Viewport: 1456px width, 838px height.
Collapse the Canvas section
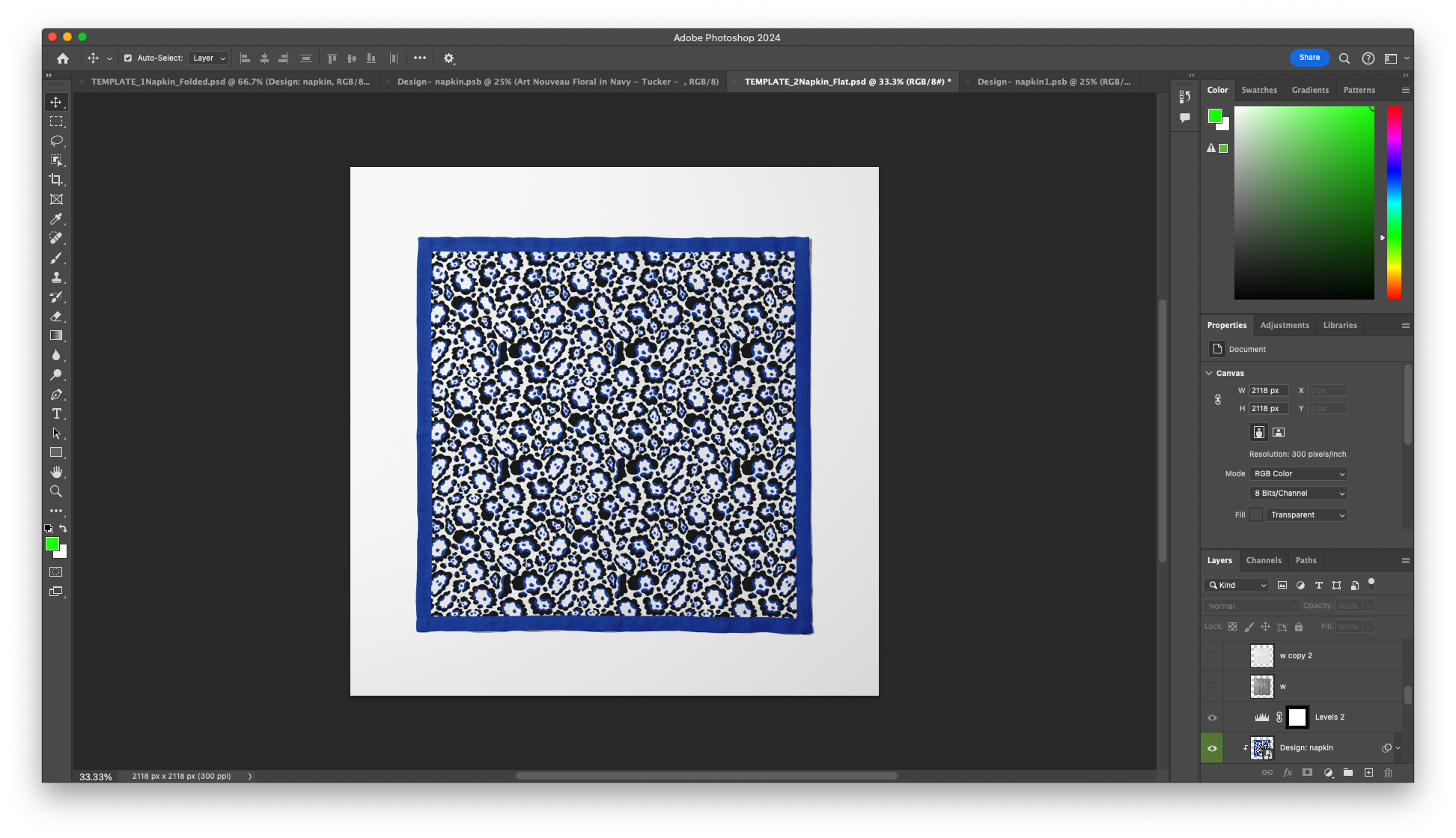click(1209, 373)
